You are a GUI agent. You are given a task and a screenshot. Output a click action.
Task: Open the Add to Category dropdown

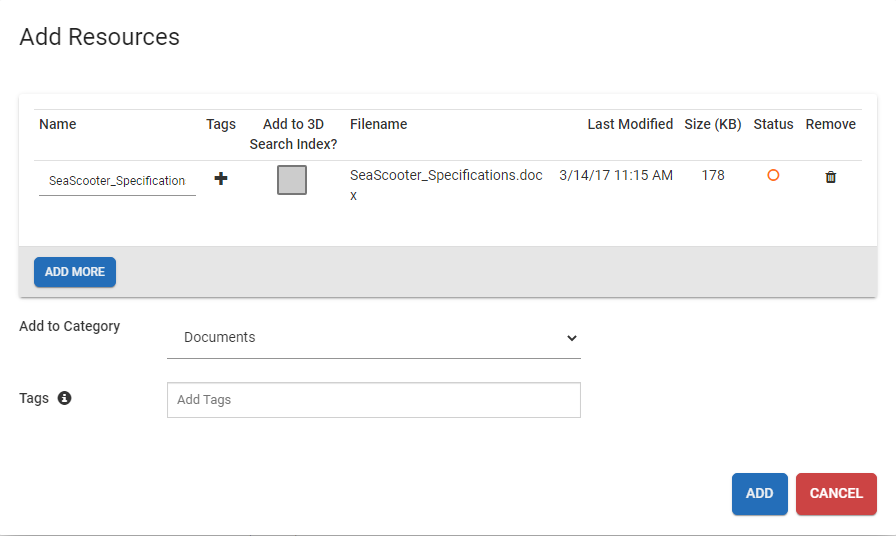(x=373, y=338)
